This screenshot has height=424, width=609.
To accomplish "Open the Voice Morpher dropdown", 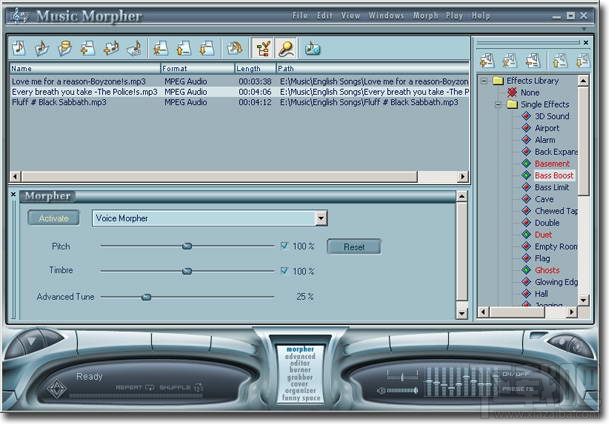I will tap(321, 218).
